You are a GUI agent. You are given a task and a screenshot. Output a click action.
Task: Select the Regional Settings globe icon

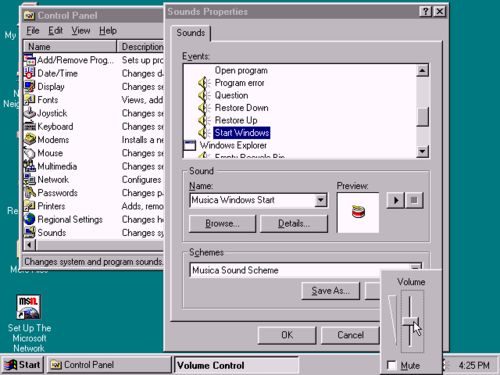(x=30, y=219)
